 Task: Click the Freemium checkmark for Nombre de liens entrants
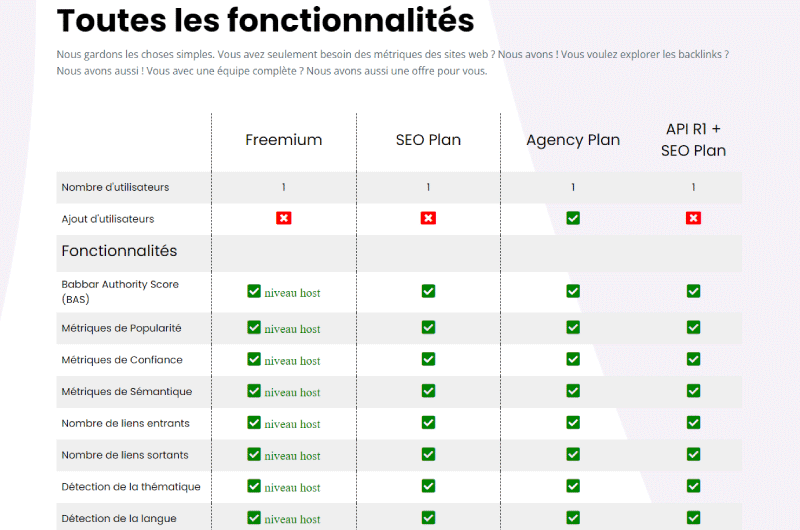click(254, 422)
